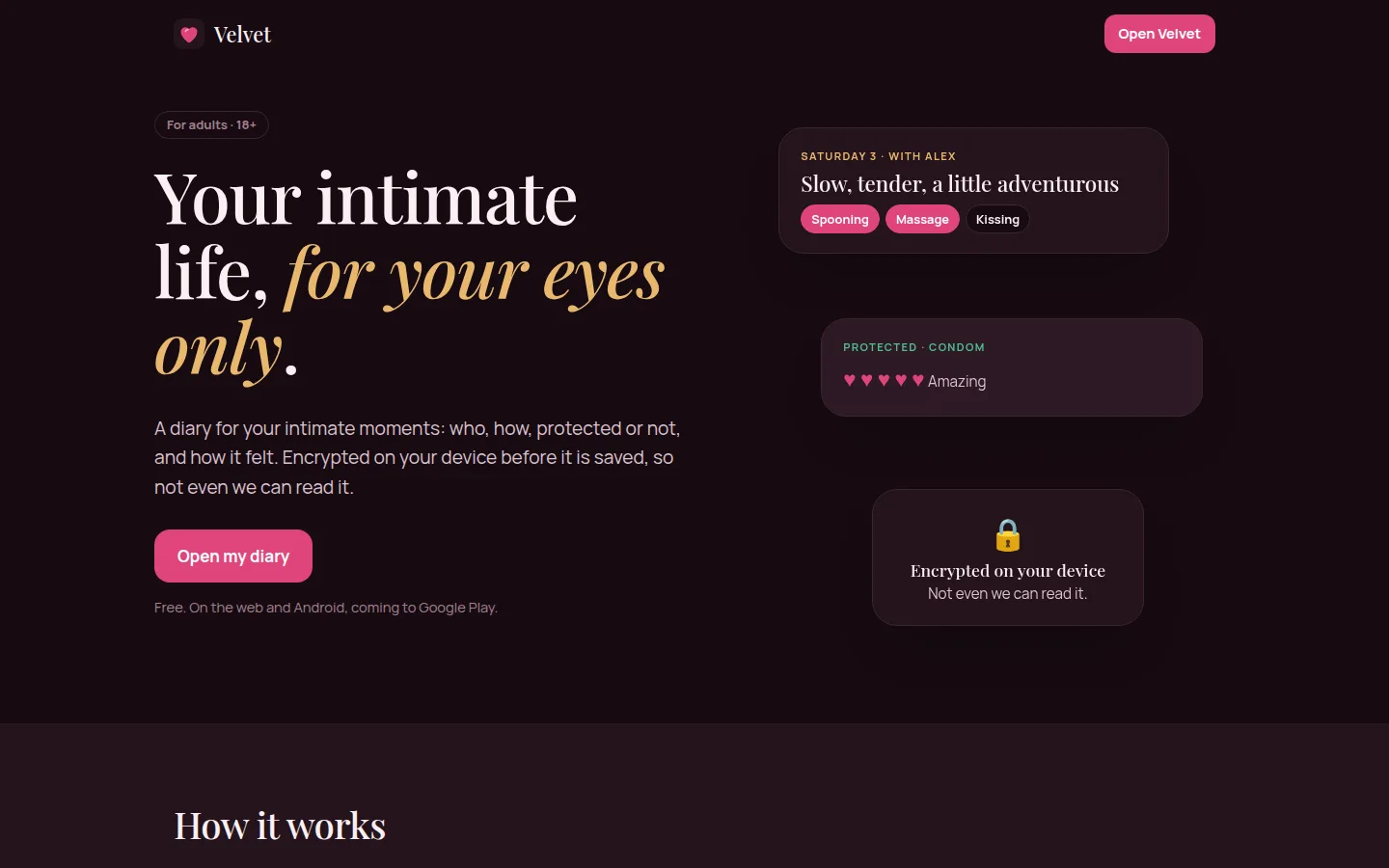
Task: Click the golden padlock icon
Action: tap(1008, 534)
